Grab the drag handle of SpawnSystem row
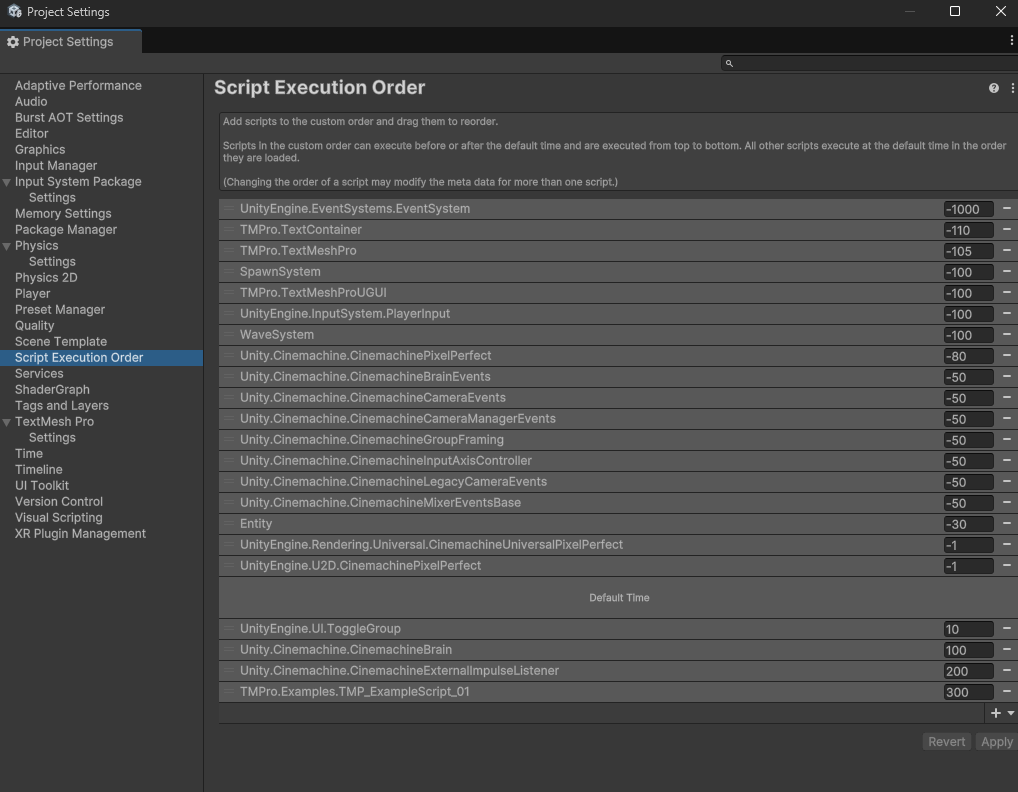This screenshot has width=1018, height=792. tap(229, 271)
